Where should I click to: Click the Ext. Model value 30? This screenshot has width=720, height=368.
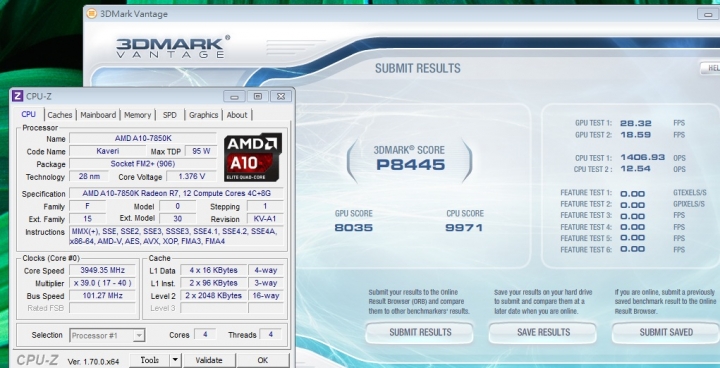point(177,219)
